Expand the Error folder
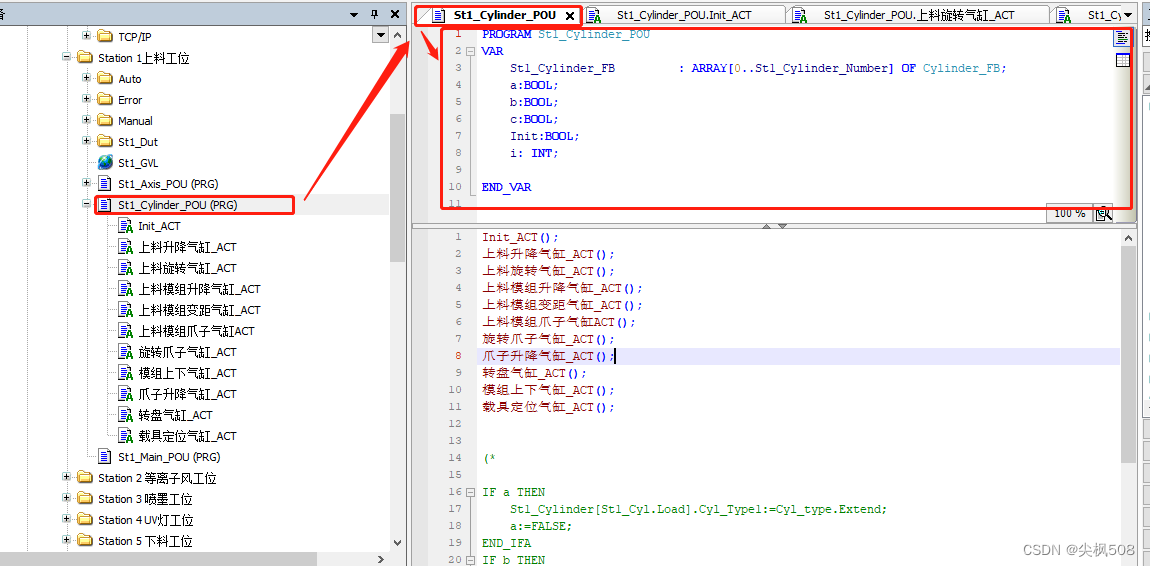 (87, 98)
